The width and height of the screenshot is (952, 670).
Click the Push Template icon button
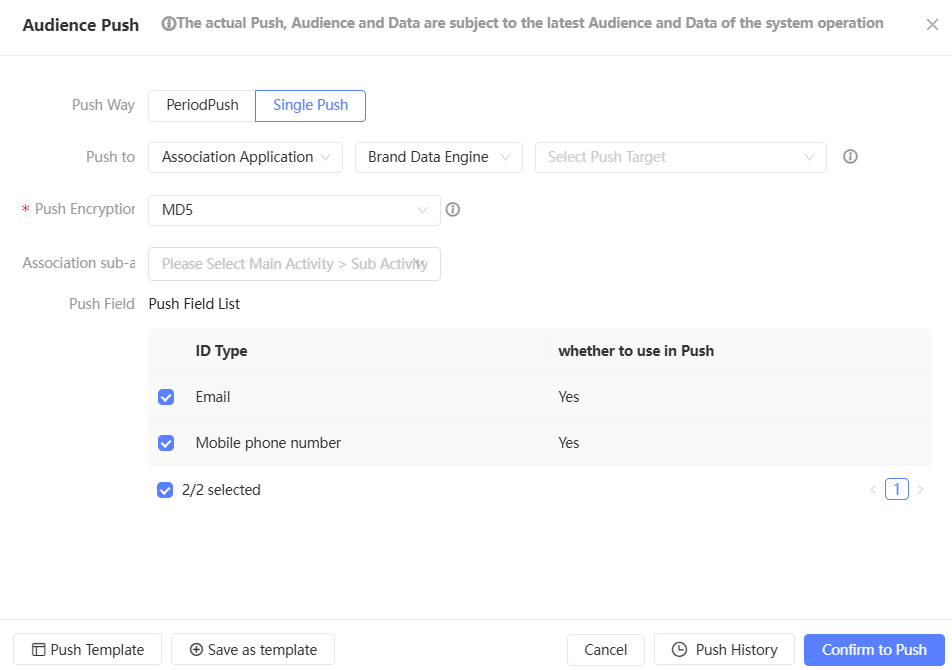click(39, 650)
